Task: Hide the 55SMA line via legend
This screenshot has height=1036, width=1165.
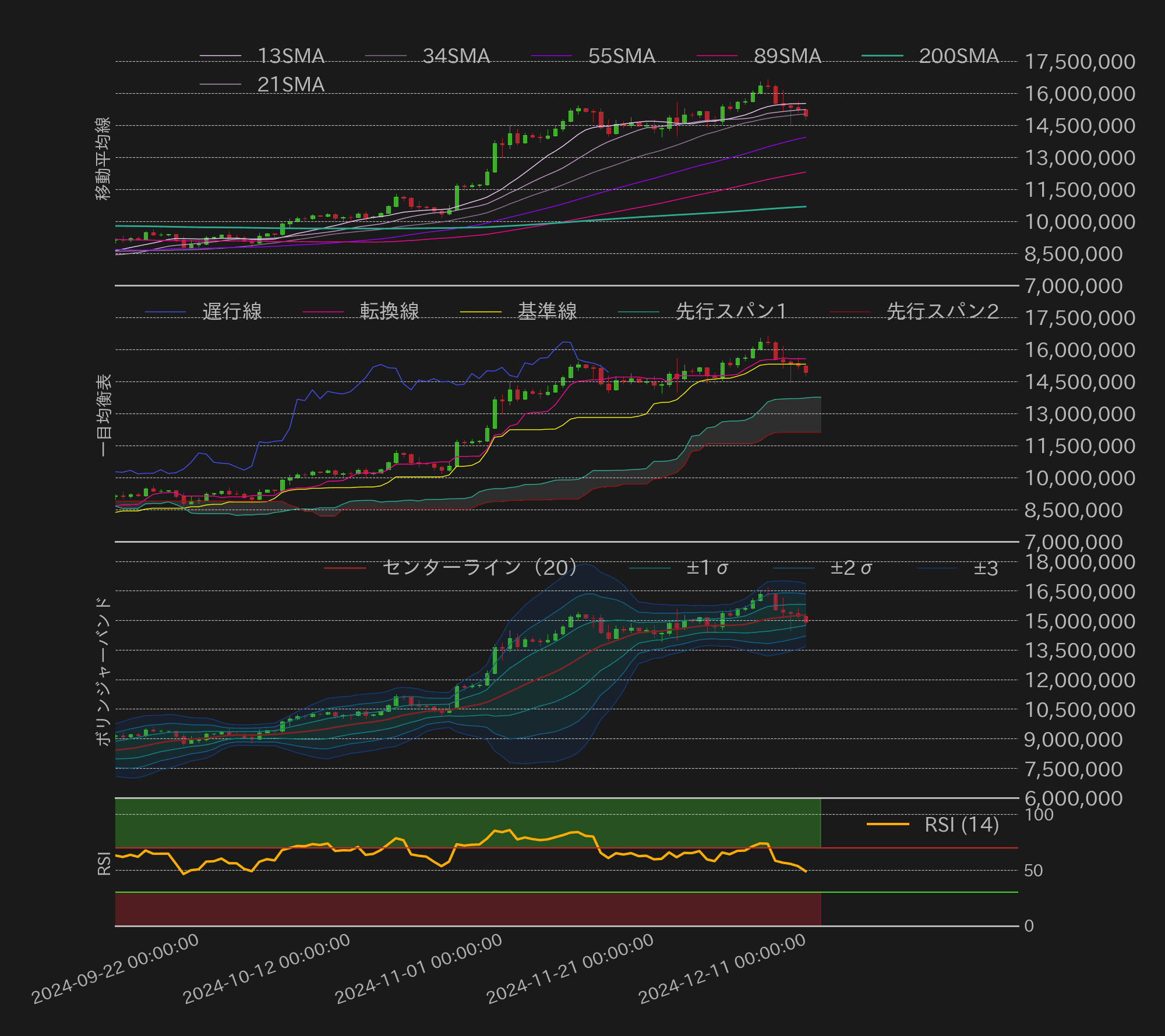Action: (621, 56)
